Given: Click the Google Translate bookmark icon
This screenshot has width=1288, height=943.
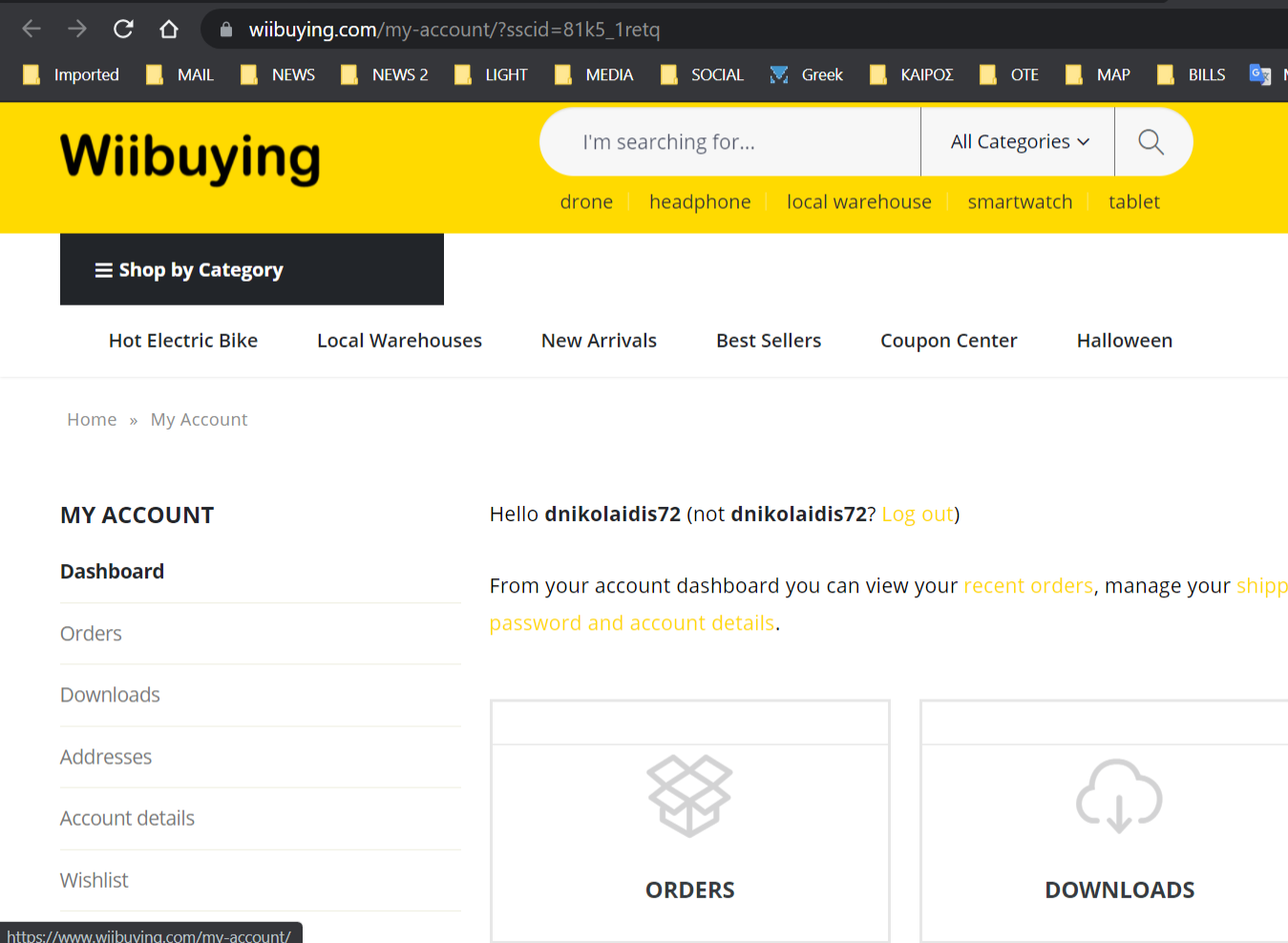Looking at the screenshot, I should pyautogui.click(x=1260, y=74).
